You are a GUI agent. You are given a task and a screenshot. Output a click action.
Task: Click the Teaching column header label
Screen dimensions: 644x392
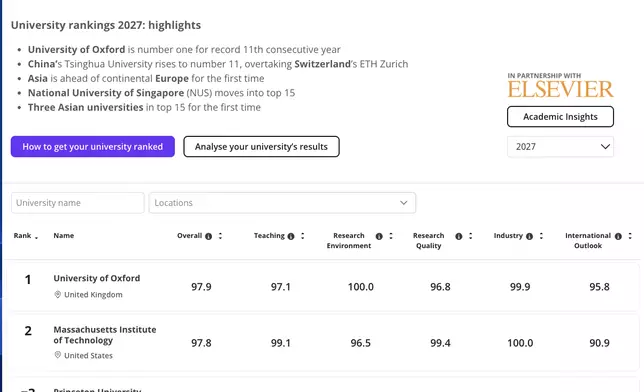point(269,235)
